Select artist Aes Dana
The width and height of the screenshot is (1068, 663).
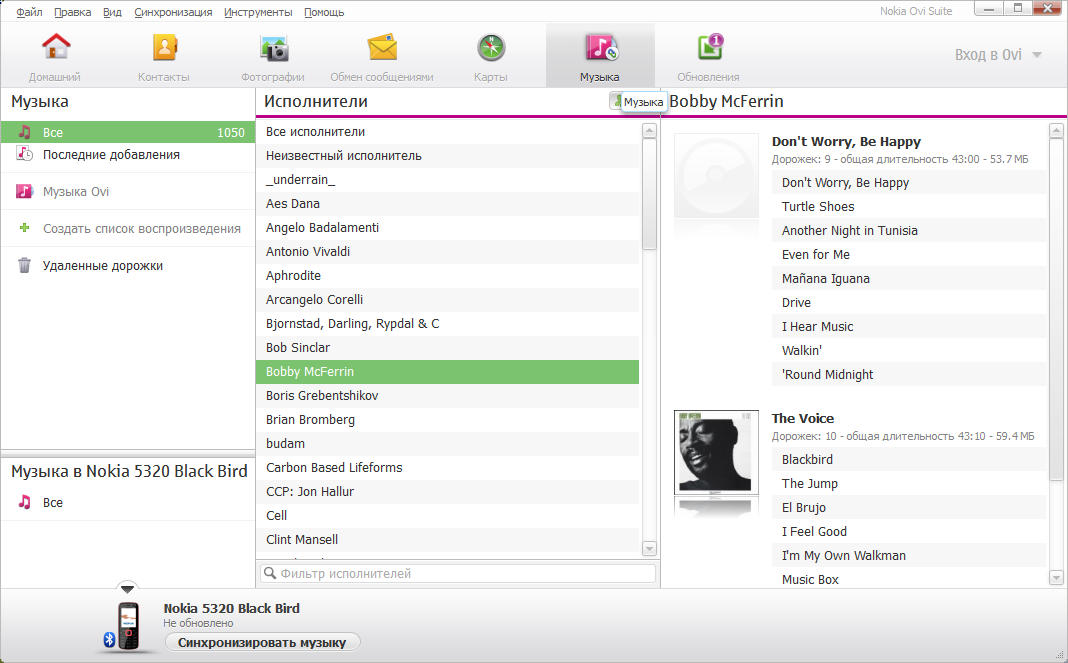point(447,203)
